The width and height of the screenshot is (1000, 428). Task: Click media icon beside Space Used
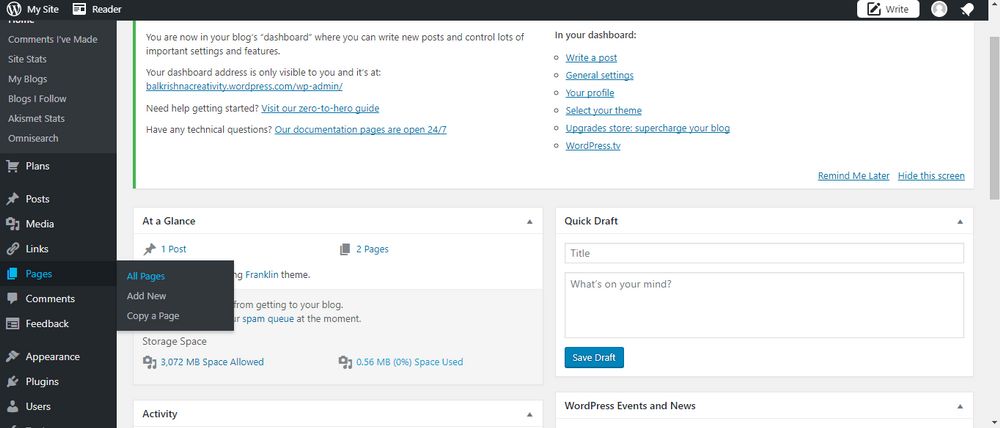coord(345,362)
